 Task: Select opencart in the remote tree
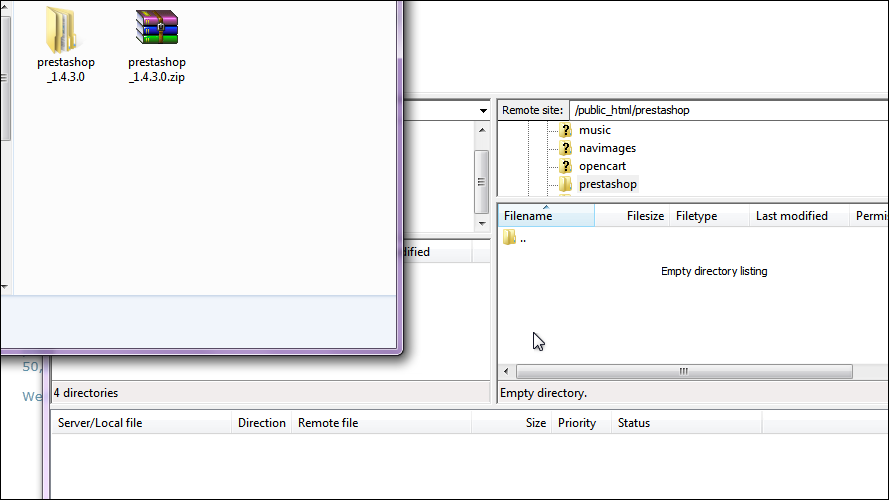602,166
